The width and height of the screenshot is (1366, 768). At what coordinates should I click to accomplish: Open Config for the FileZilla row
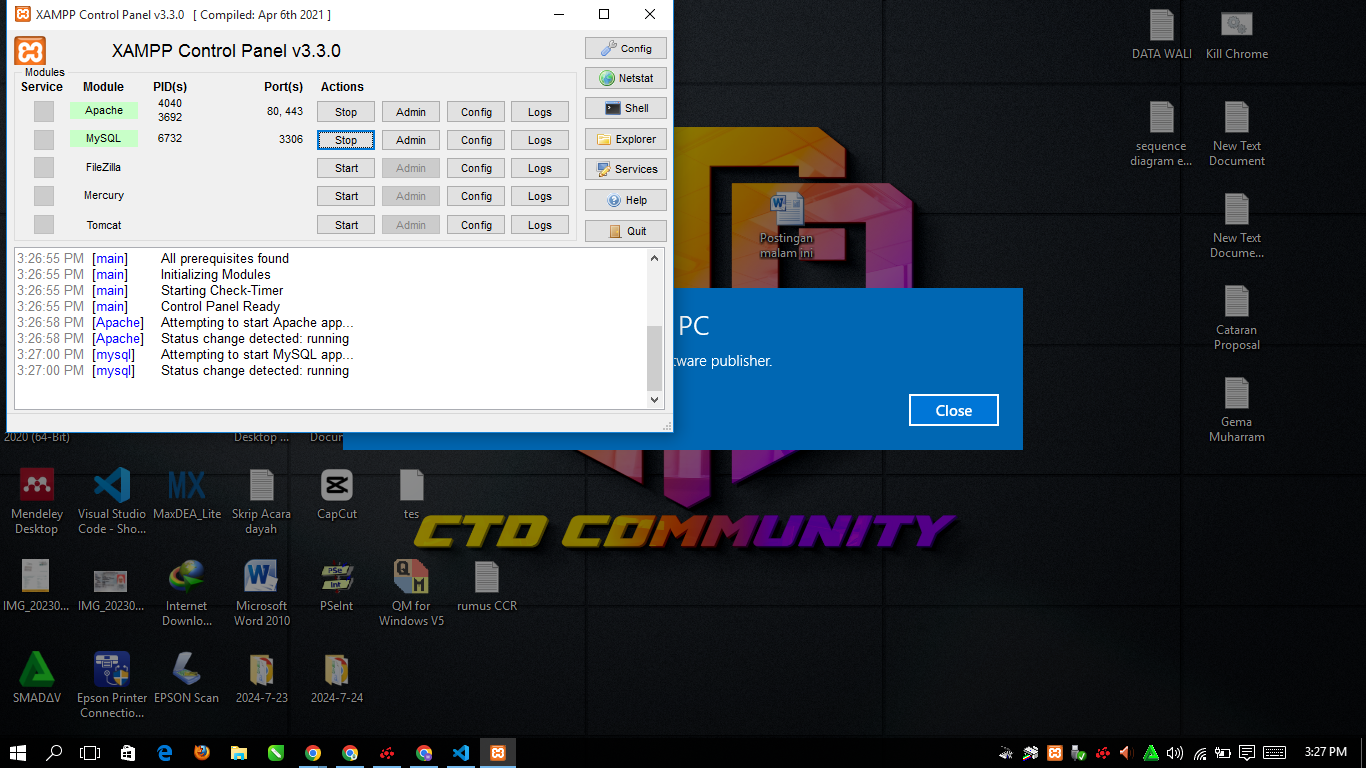point(476,168)
